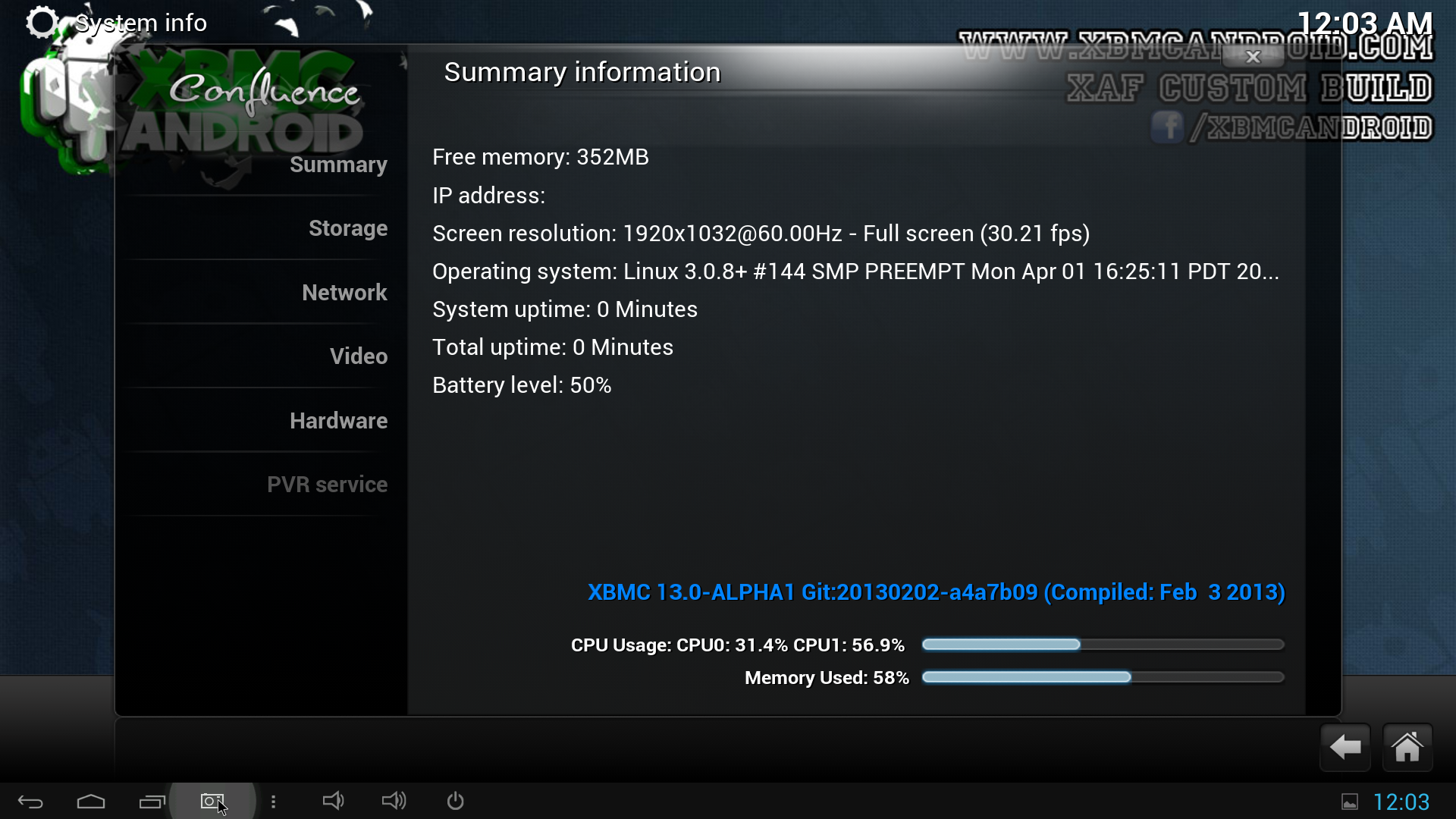Open picture notification icon in tray
The height and width of the screenshot is (819, 1456).
pyautogui.click(x=1350, y=802)
